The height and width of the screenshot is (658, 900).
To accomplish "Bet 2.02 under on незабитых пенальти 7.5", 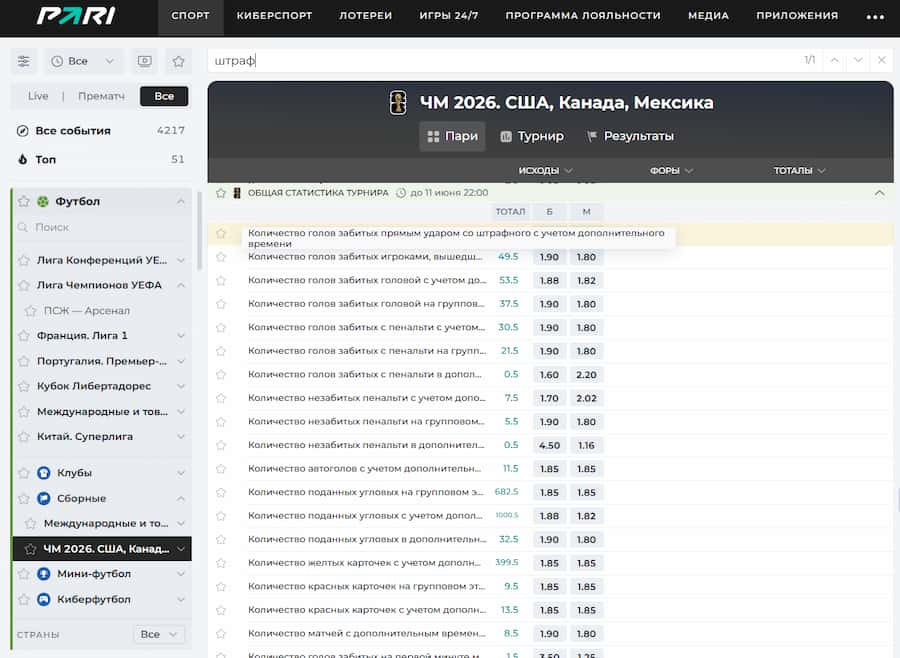I will tap(586, 398).
